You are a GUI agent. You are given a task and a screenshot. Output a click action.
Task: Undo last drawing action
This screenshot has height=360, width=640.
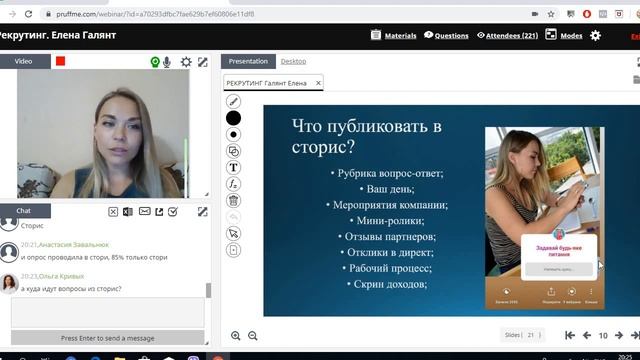click(x=233, y=217)
